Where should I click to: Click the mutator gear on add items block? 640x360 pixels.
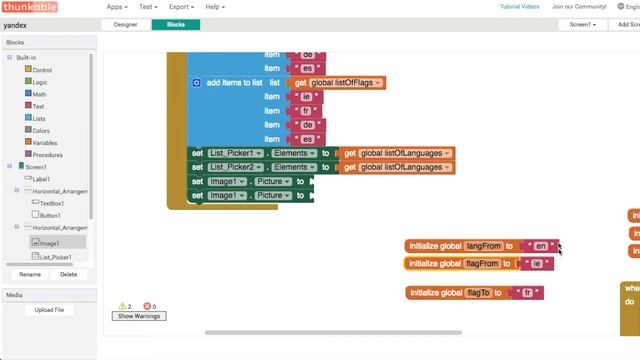tap(196, 83)
